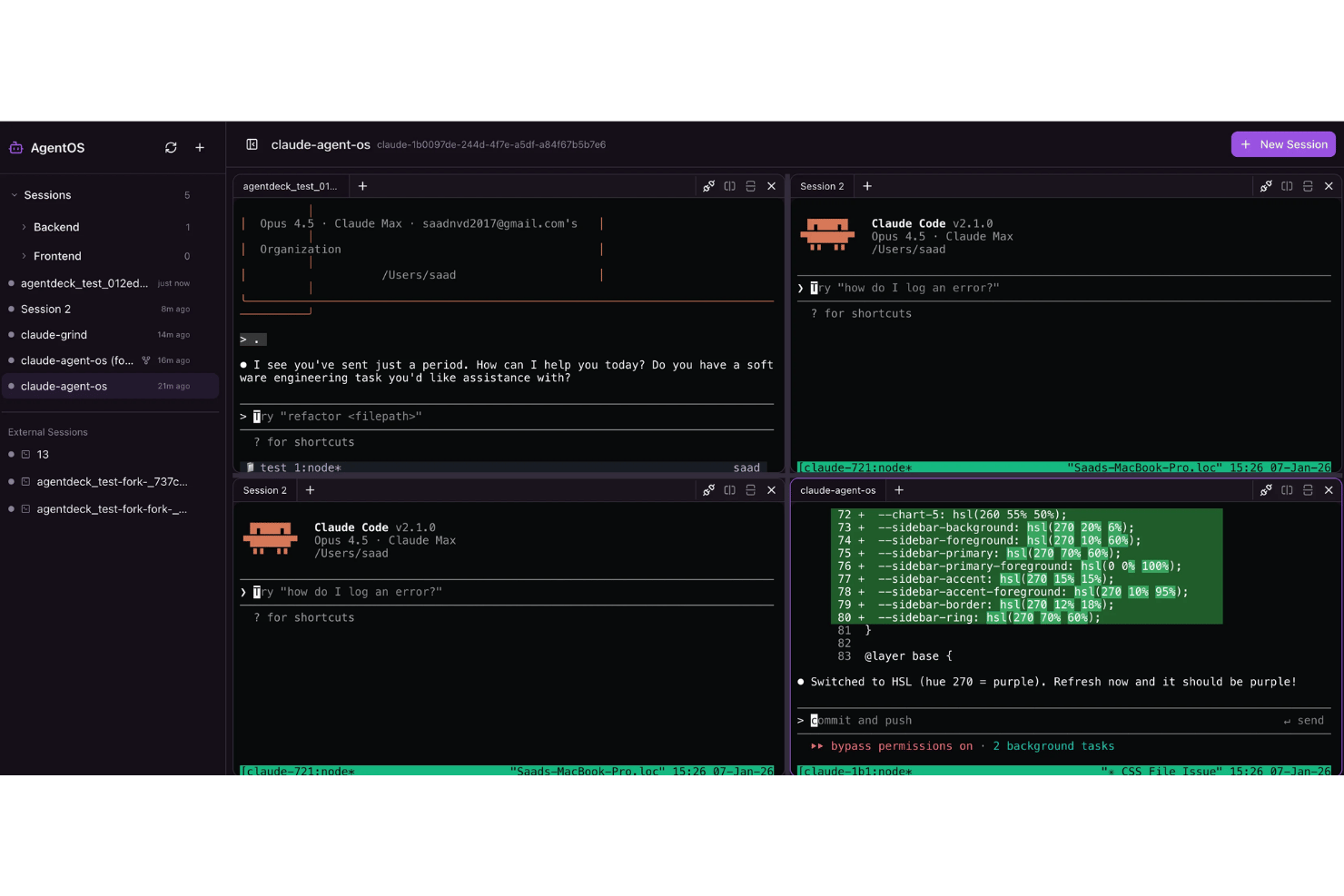Click the "External Sessions" heading
Viewport: 1344px width, 896px height.
(x=48, y=432)
